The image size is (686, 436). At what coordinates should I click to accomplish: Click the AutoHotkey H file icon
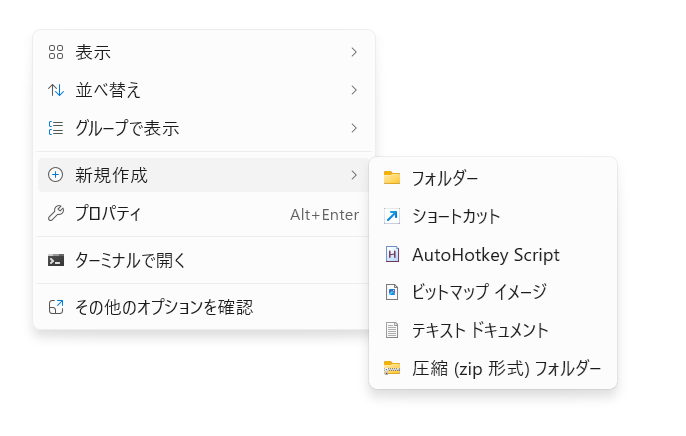[x=392, y=254]
